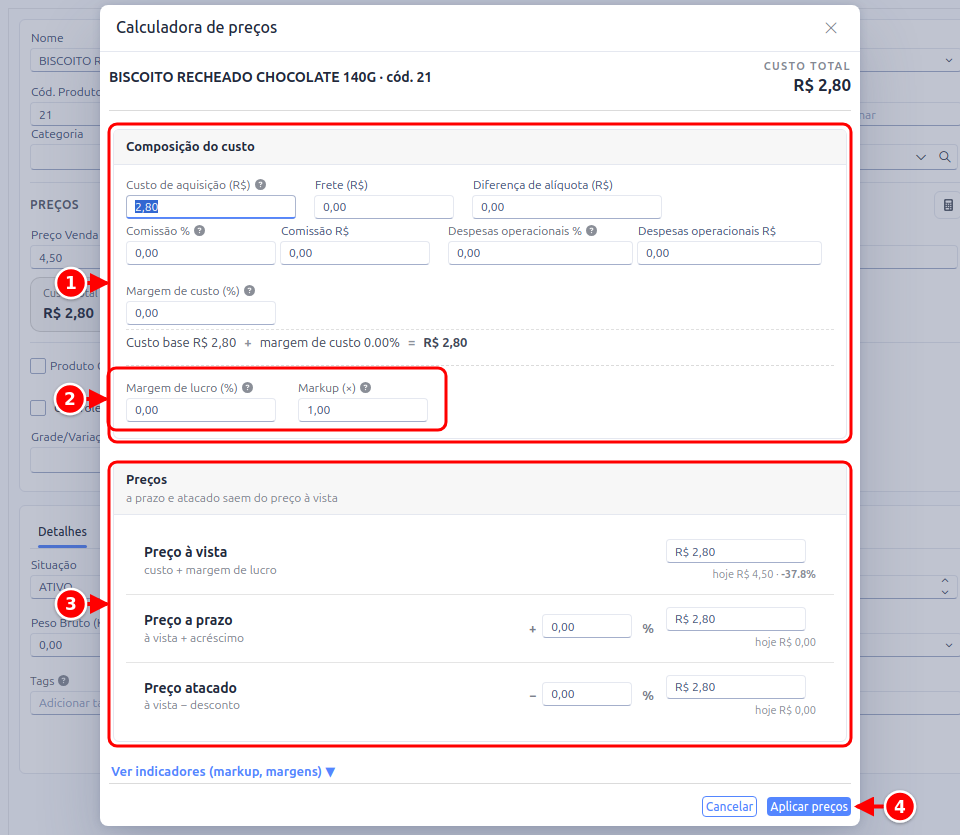Click the Margem de custo (%) field
The height and width of the screenshot is (835, 960).
coord(201,313)
